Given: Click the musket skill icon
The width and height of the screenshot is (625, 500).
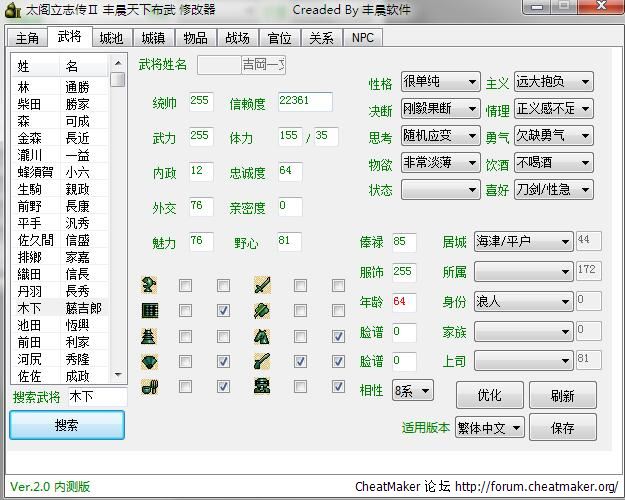Looking at the screenshot, I should [262, 361].
